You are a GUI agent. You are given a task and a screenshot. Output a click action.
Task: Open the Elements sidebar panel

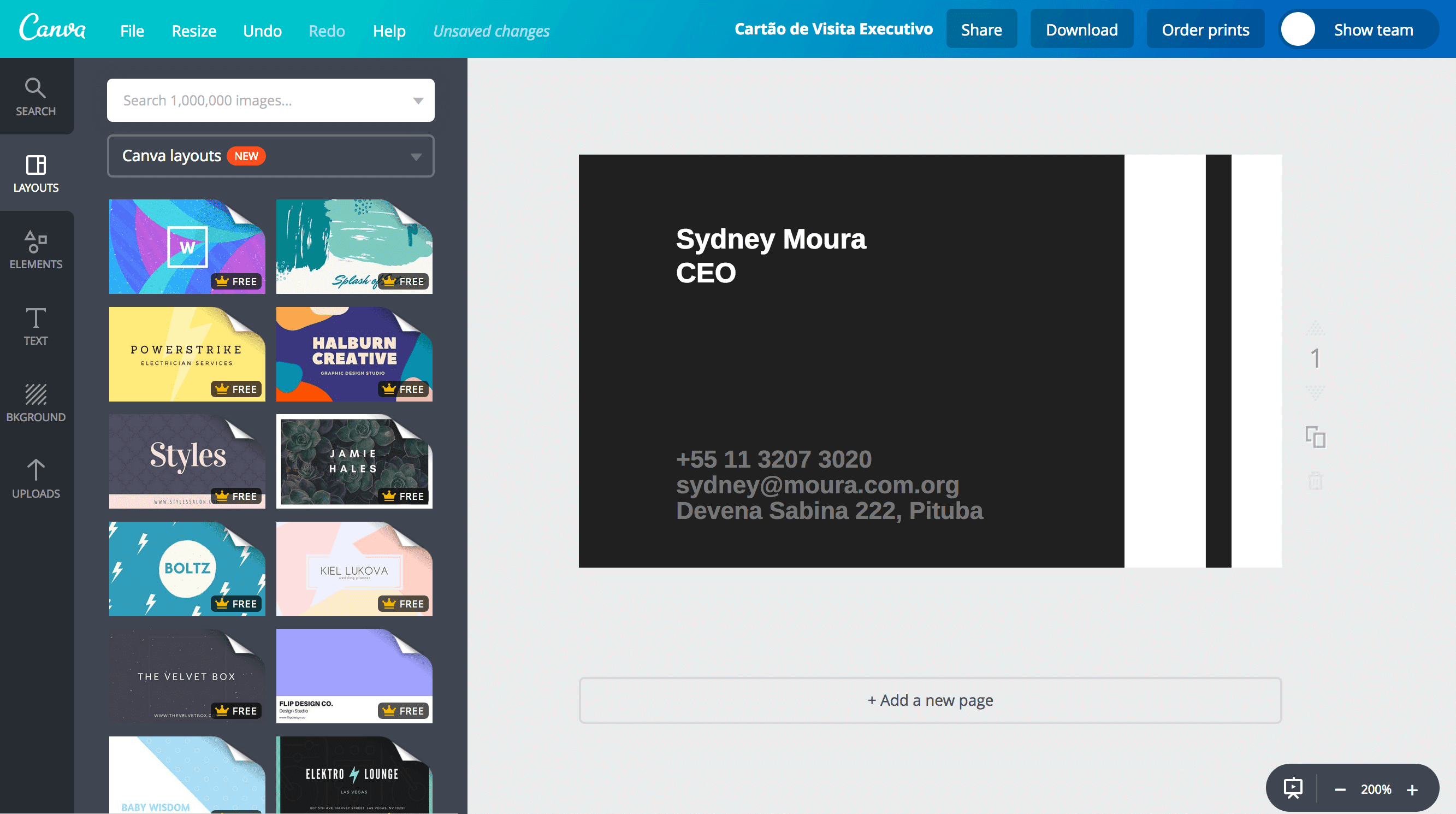click(x=35, y=249)
